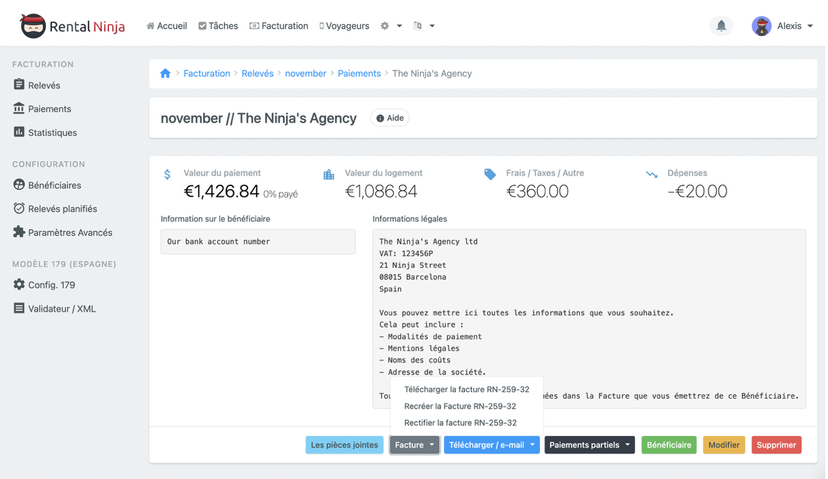The image size is (828, 479).
Task: Click the building icon beside Valeur du logement
Action: (x=328, y=174)
